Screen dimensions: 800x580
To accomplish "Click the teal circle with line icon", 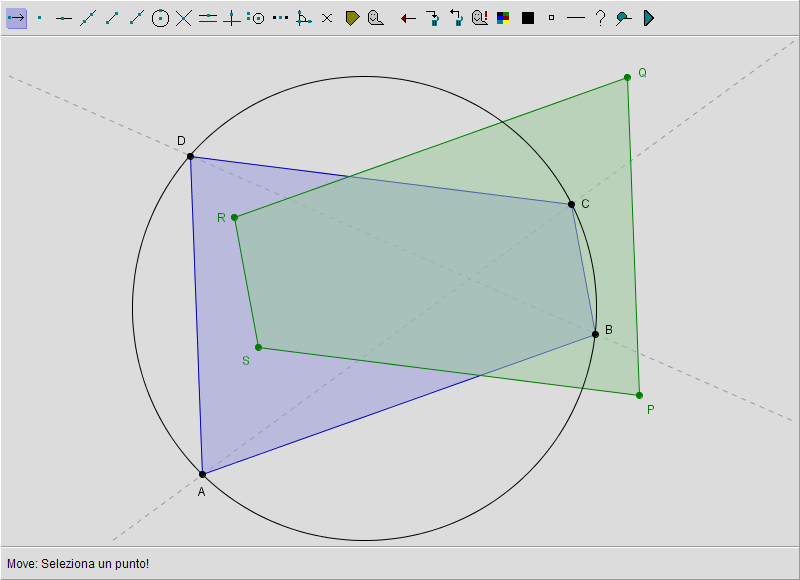I will (623, 18).
